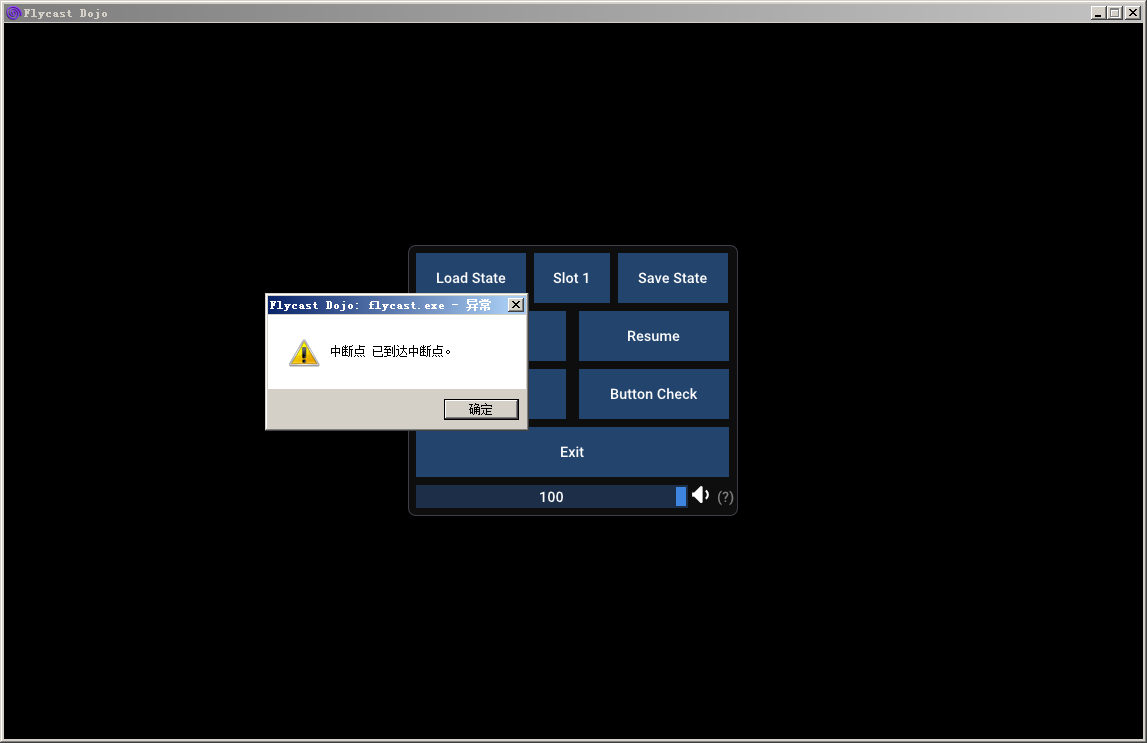Screen dimensions: 1147x743
Task: Click the blue volume slider handle
Action: point(681,497)
